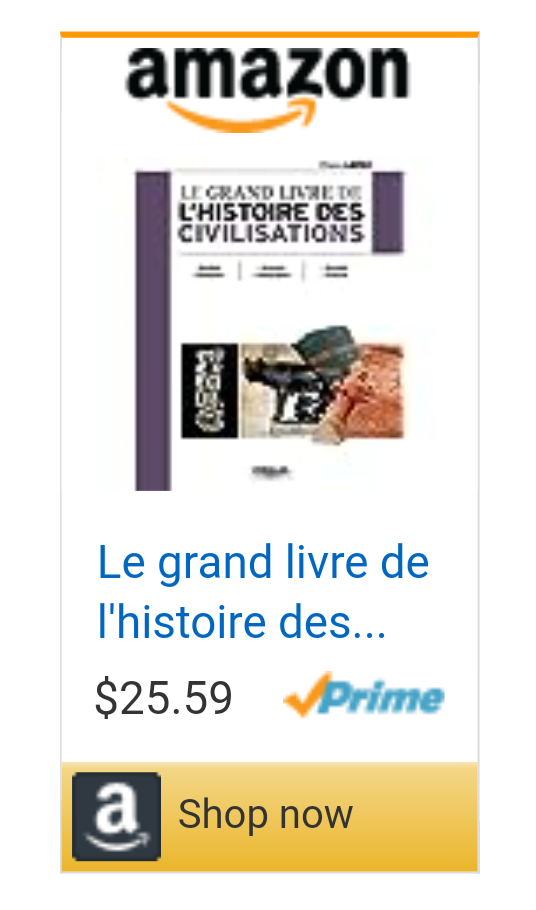Click the author name atop cover
536x910 pixels.
346,165
